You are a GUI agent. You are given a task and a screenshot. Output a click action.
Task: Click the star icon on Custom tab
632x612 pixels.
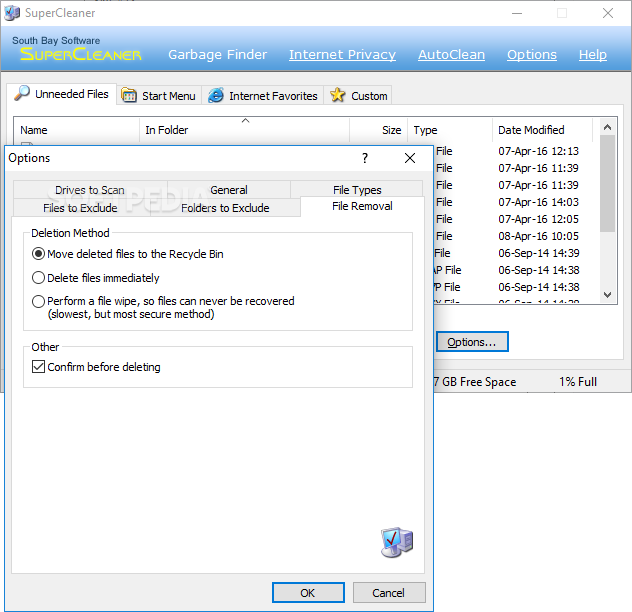[337, 96]
